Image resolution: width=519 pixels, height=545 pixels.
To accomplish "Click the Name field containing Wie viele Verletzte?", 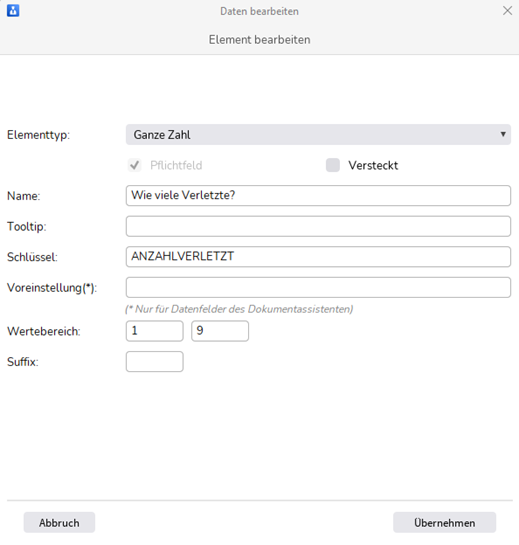I will pos(318,196).
